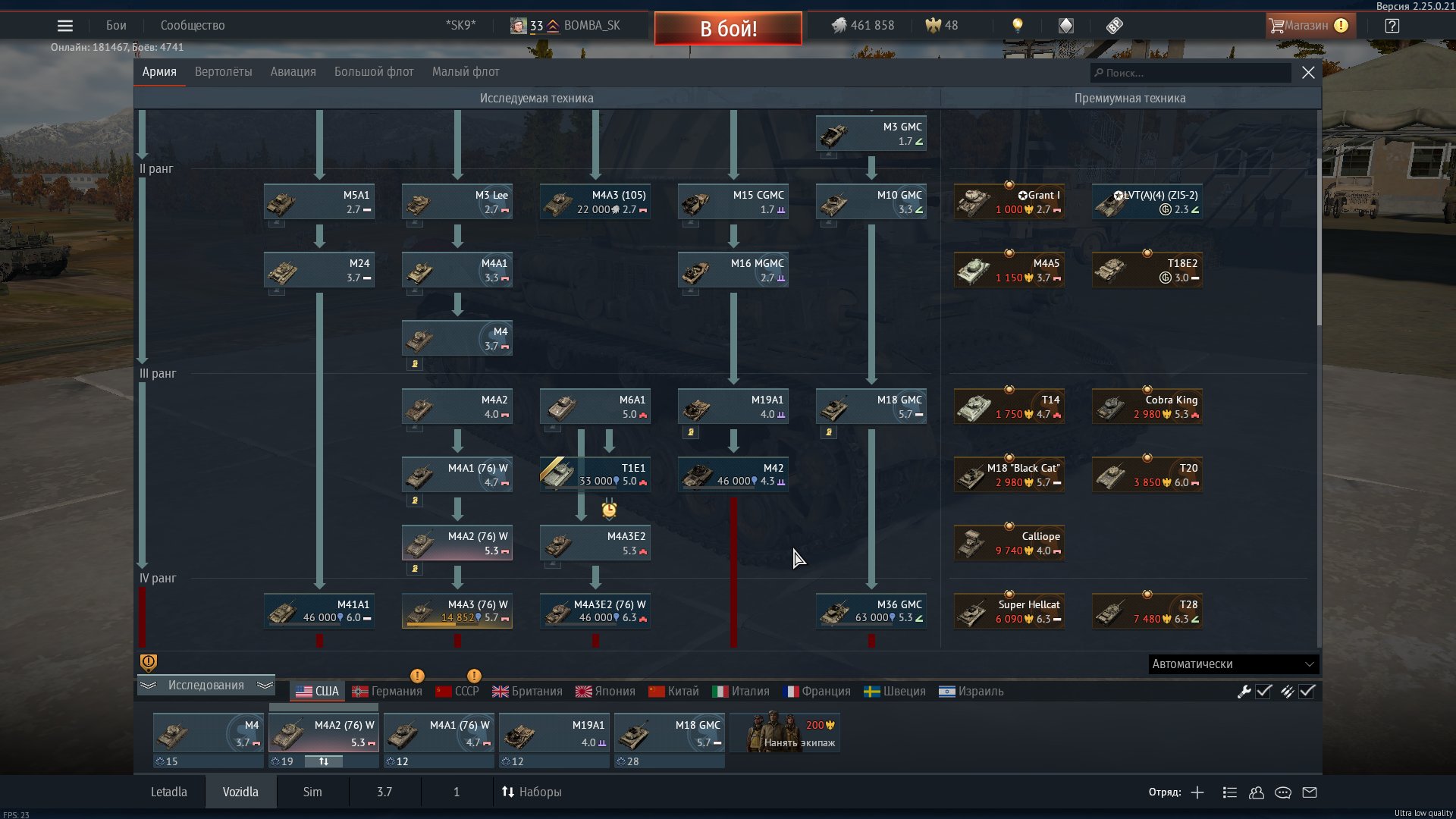Image resolution: width=1456 pixels, height=819 pixels.
Task: Open Golden Eagles balance icon
Action: [933, 26]
